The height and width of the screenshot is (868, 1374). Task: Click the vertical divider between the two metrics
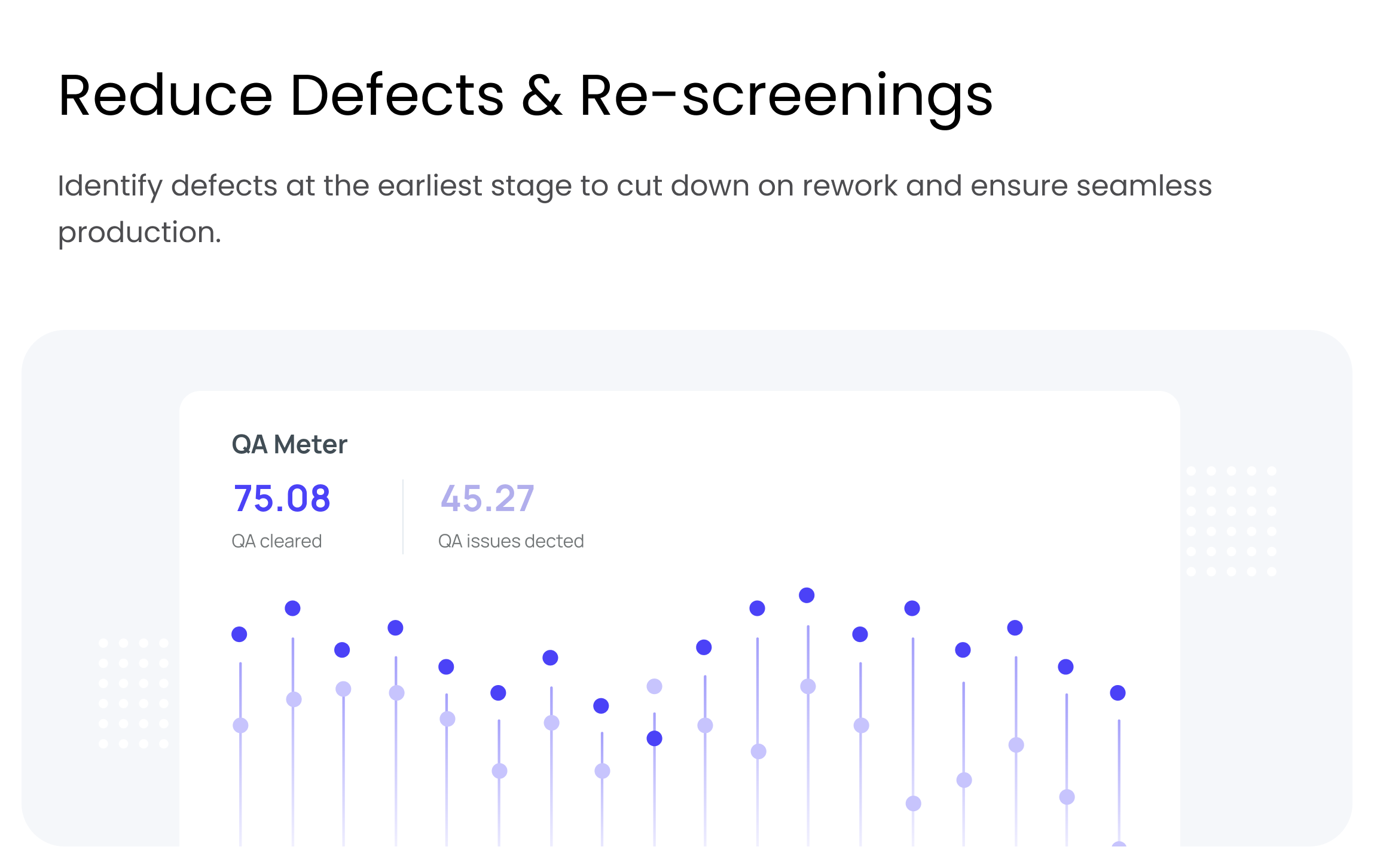coord(403,516)
